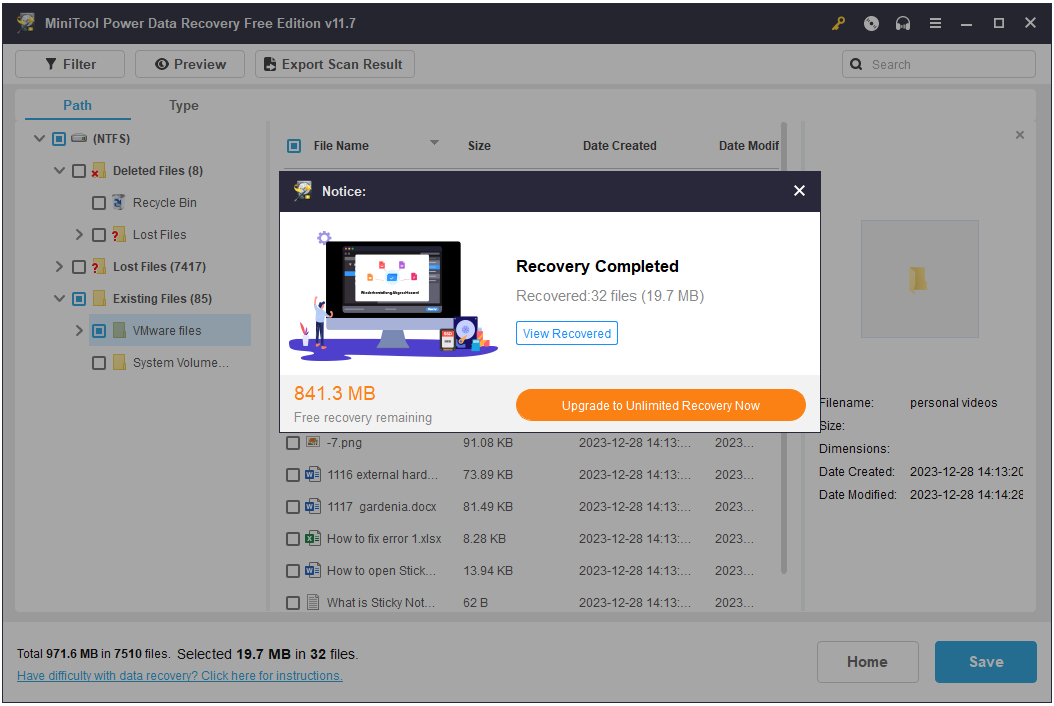
Task: Click Word icon of How to open Stick file
Action: [x=313, y=570]
